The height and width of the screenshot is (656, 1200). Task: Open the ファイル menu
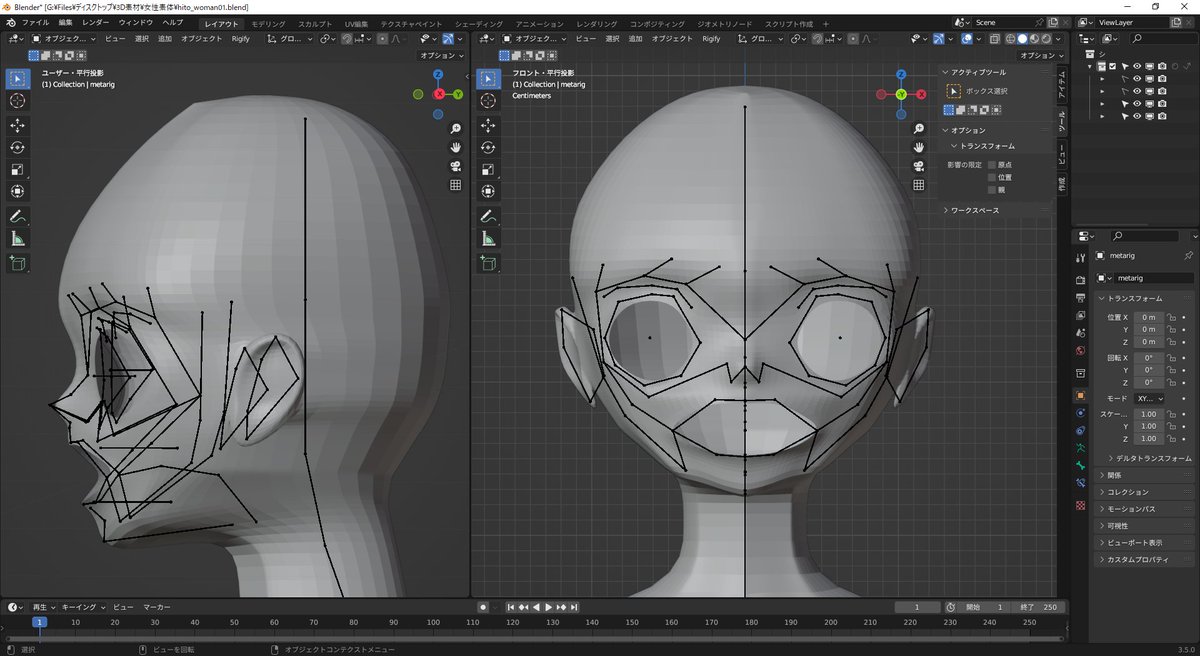(35, 22)
